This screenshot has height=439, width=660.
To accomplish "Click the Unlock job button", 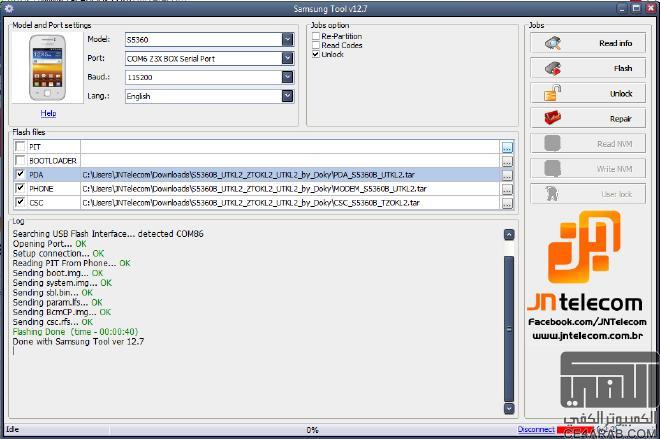I will pos(588,93).
